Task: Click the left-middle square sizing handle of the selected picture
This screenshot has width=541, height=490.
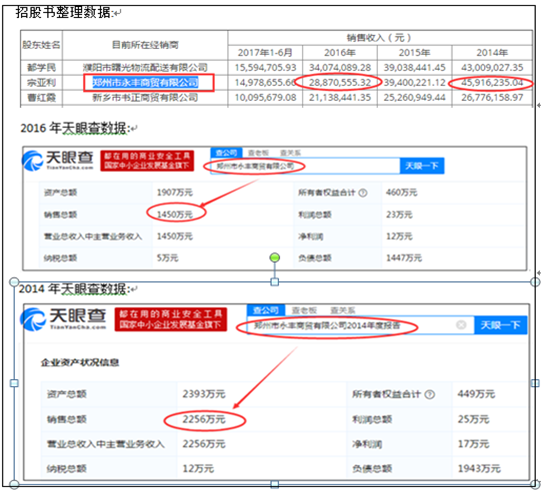Action: tap(14, 383)
